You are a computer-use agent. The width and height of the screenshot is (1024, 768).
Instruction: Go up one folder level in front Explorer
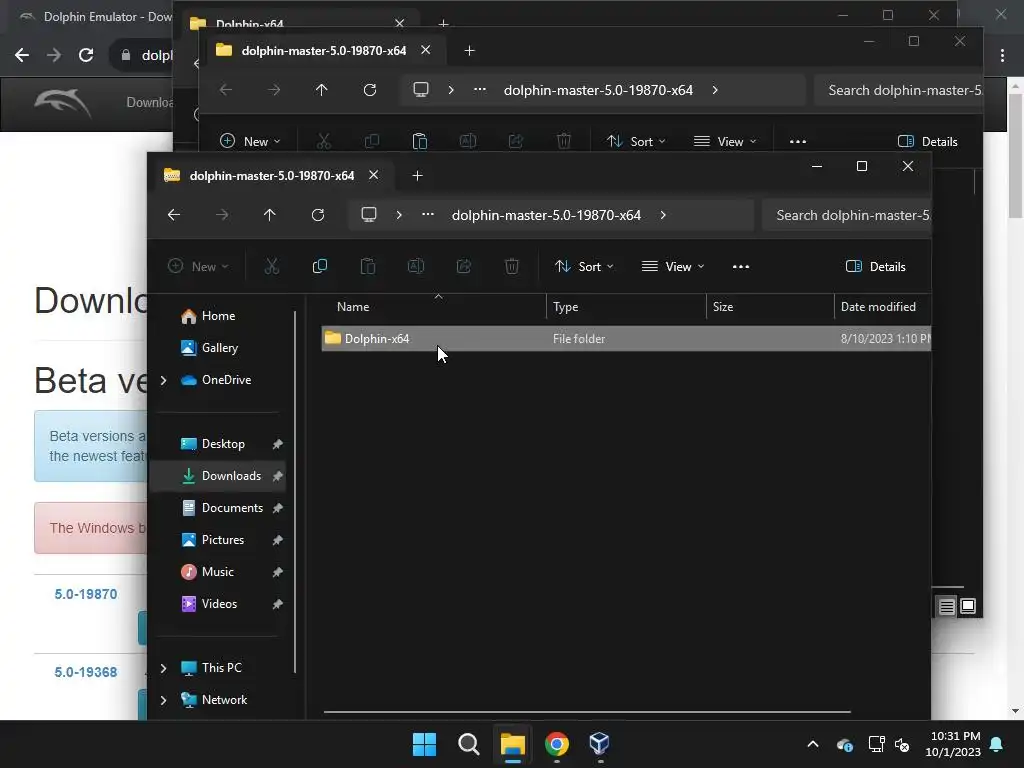[270, 215]
